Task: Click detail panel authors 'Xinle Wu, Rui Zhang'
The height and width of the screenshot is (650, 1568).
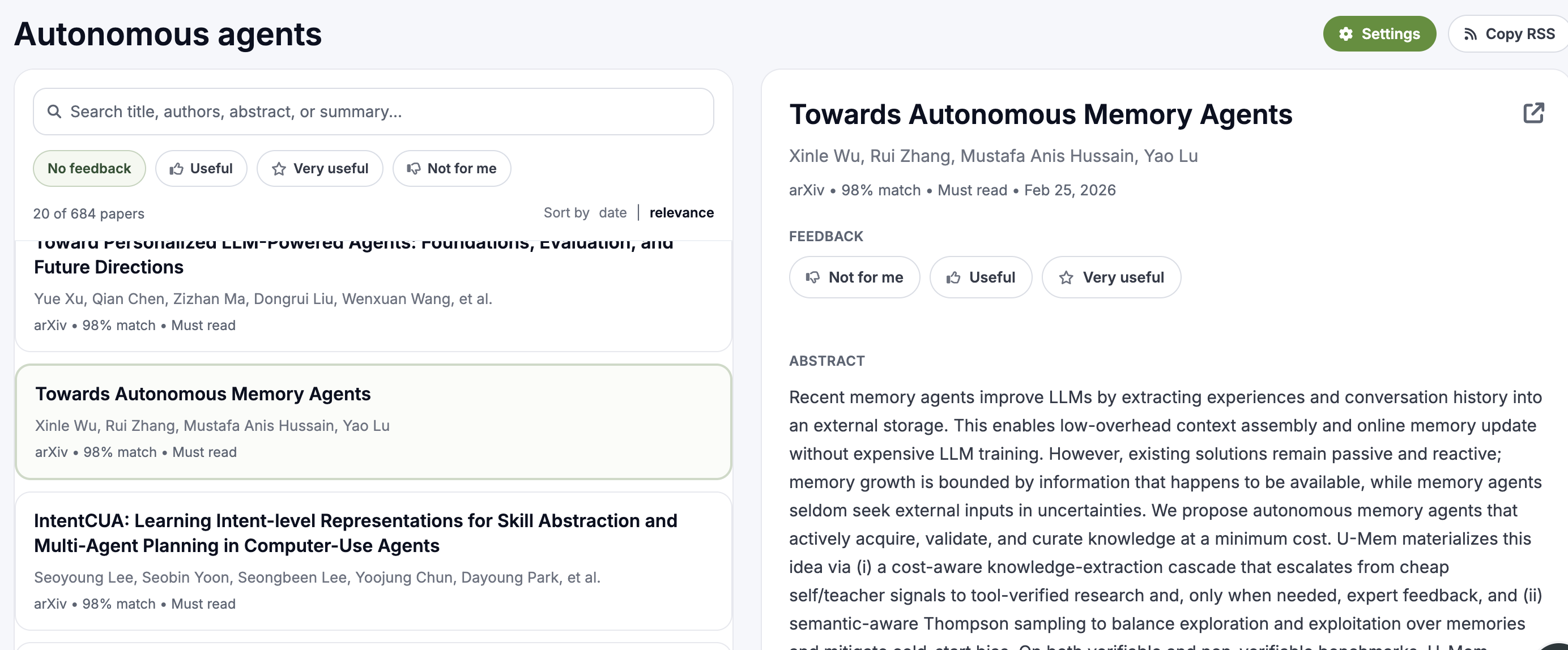Action: pyautogui.click(x=994, y=156)
